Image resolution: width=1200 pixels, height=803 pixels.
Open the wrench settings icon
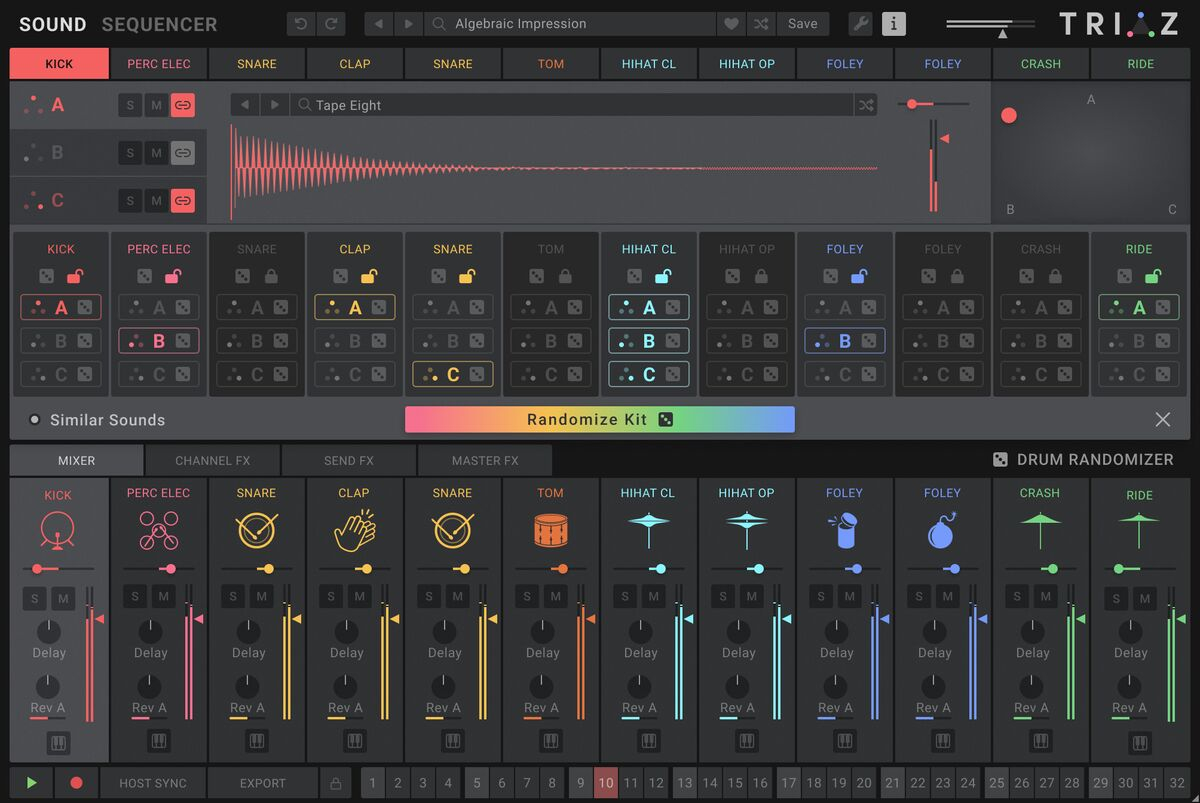pos(860,24)
